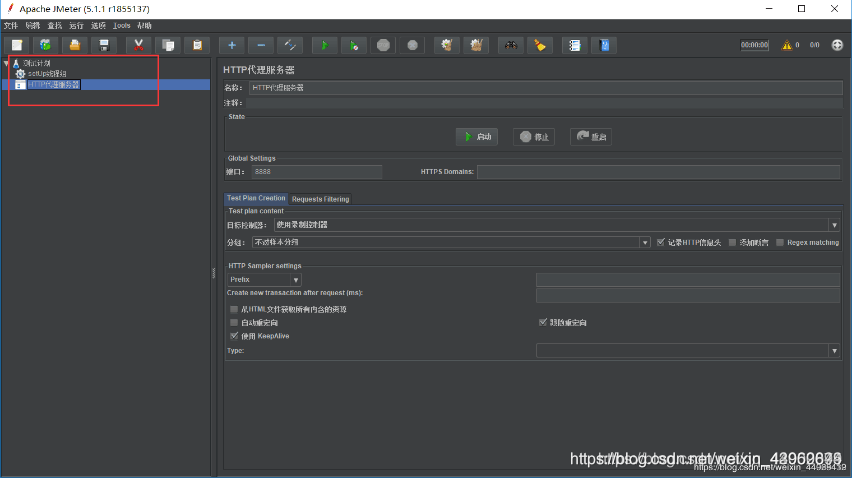
Task: Click the Shutdown round gray icon
Action: pos(412,45)
